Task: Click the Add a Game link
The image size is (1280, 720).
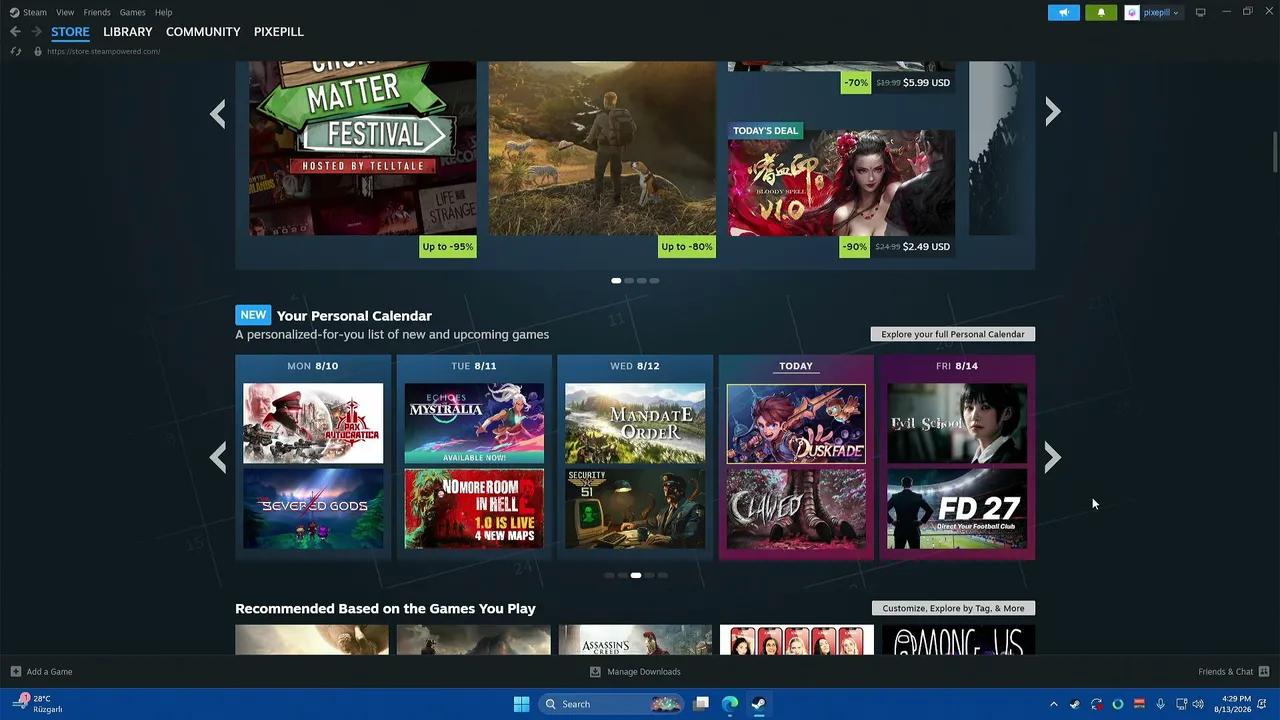Action: [49, 672]
